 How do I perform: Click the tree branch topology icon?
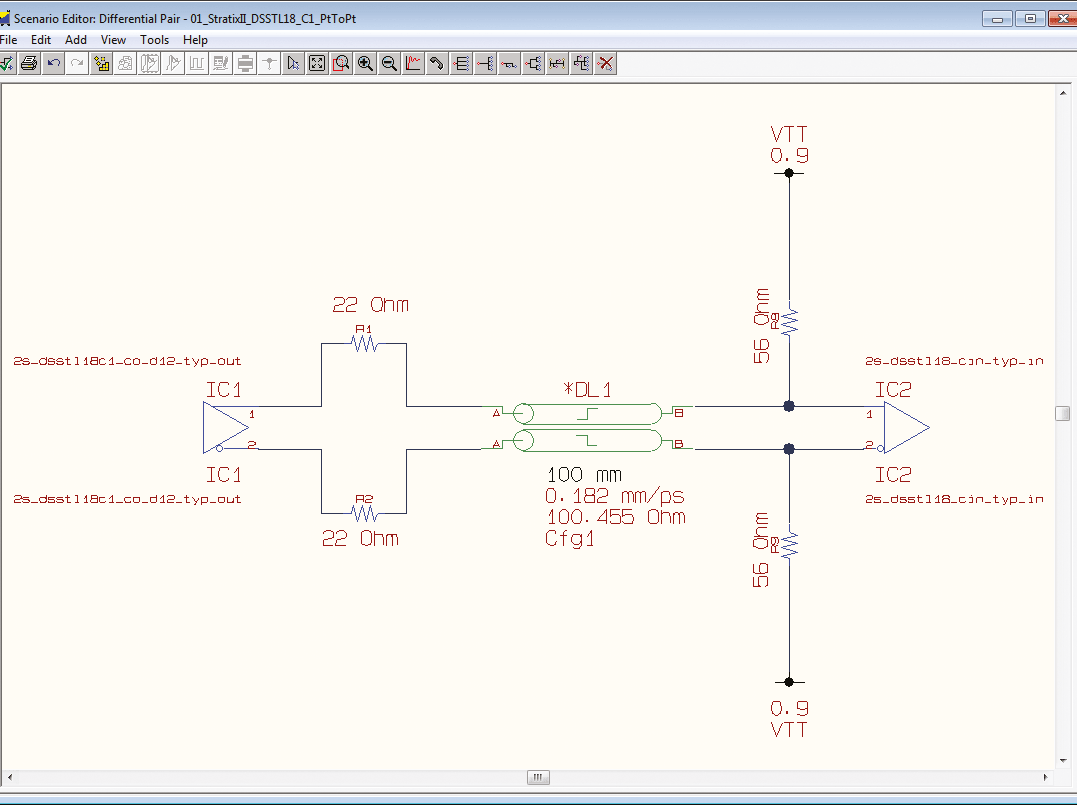[533, 64]
